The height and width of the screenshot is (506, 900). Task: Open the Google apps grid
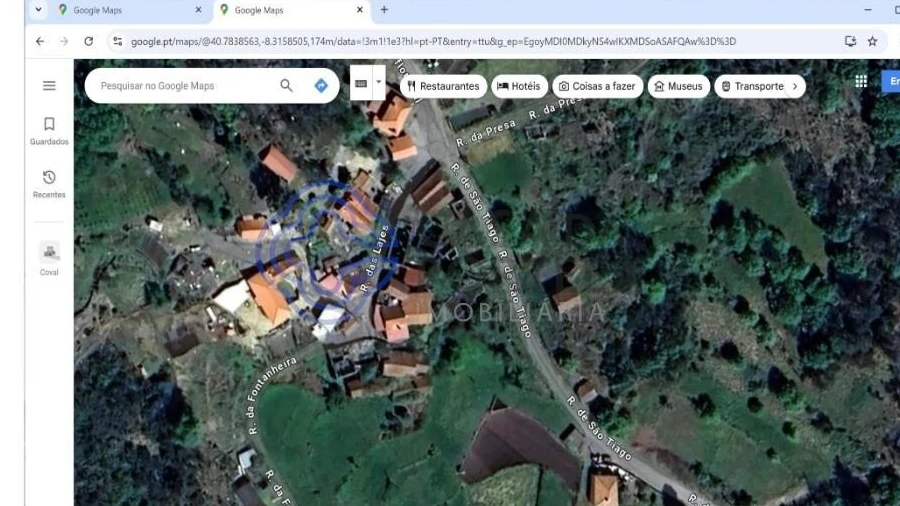point(860,82)
